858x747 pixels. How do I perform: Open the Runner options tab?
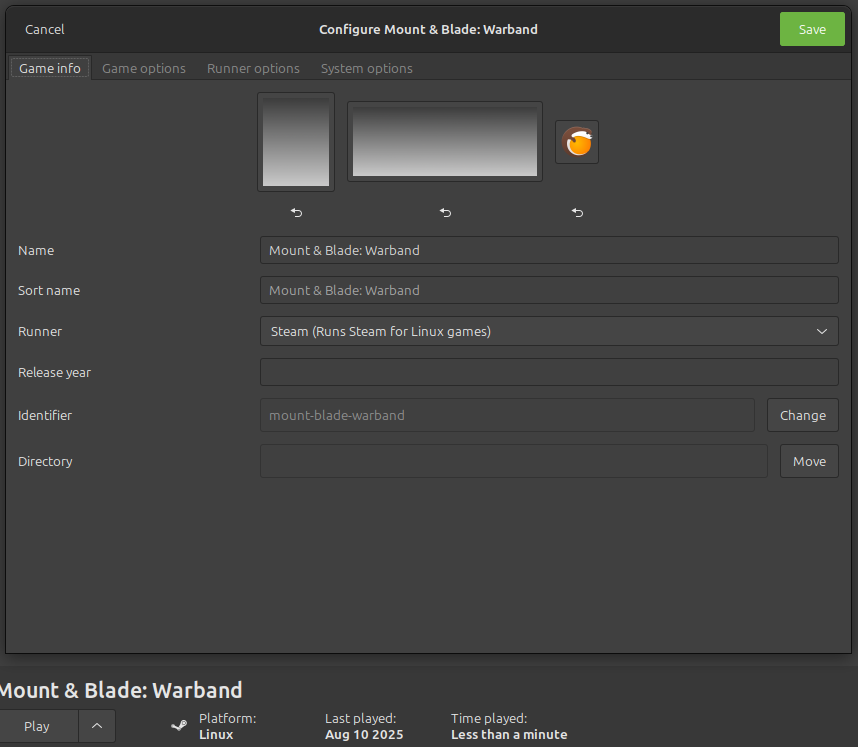[x=253, y=68]
